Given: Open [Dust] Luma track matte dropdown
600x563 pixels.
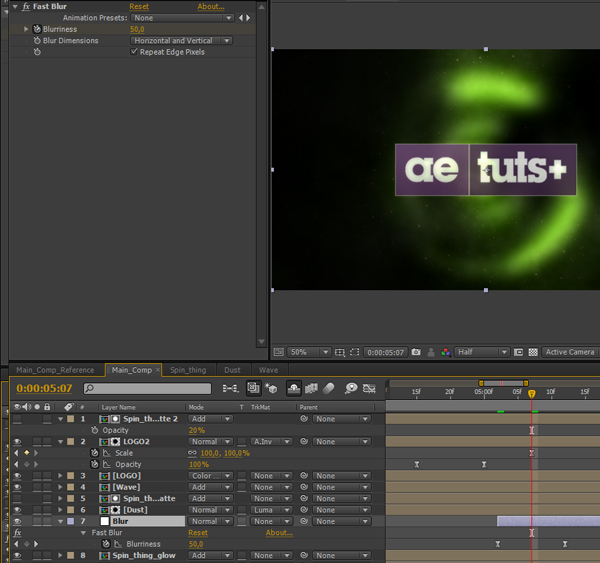Looking at the screenshot, I should pyautogui.click(x=272, y=510).
